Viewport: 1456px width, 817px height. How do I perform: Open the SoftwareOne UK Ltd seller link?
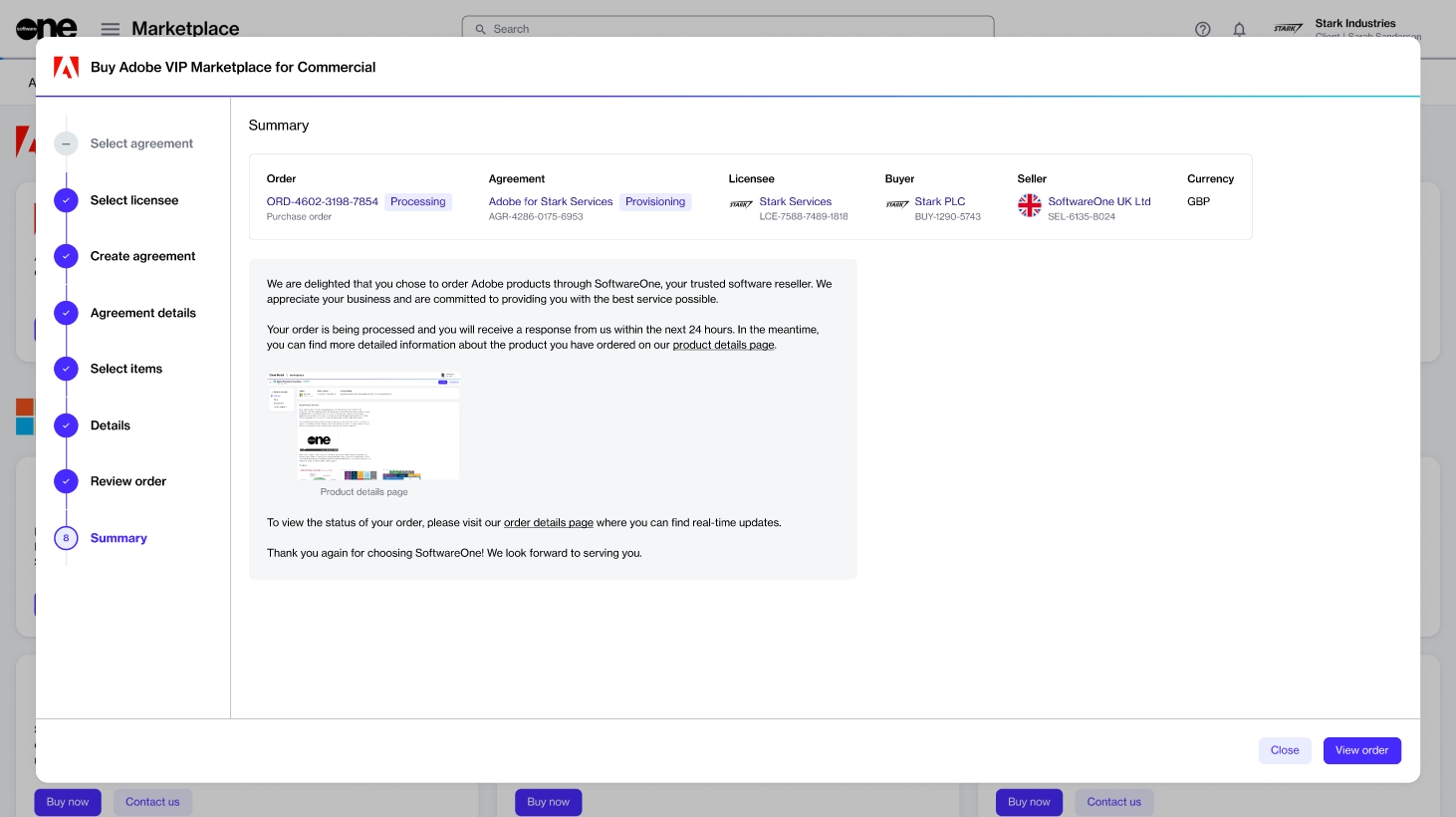[1099, 201]
